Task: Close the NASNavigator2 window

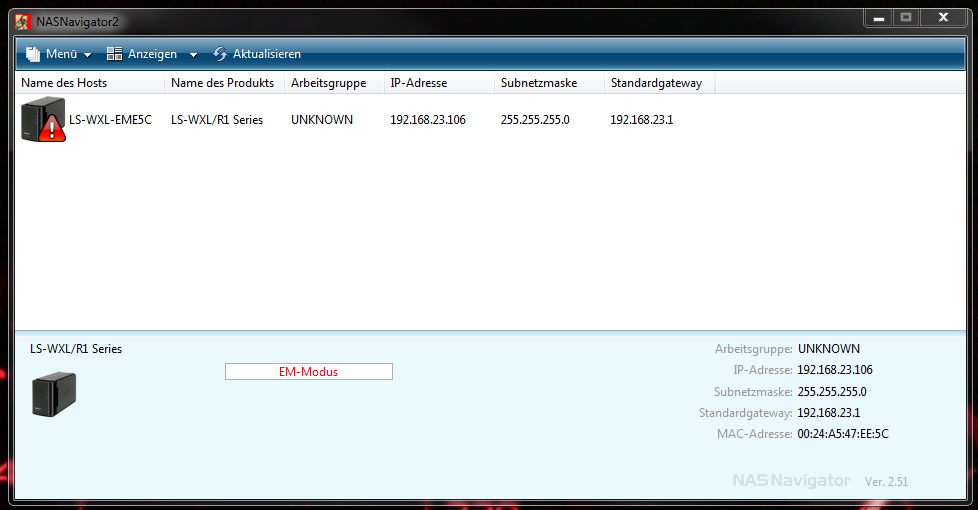Action: [x=943, y=18]
